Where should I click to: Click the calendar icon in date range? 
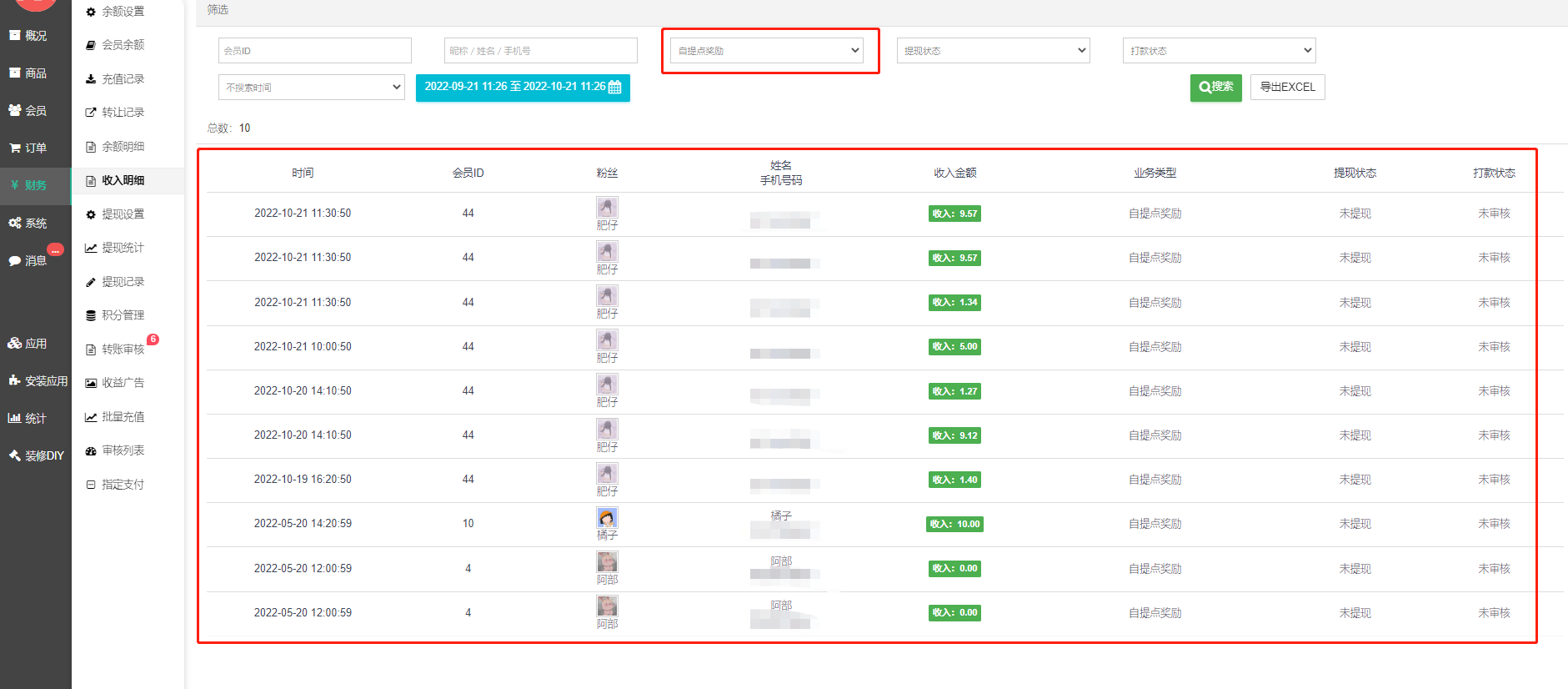click(615, 88)
